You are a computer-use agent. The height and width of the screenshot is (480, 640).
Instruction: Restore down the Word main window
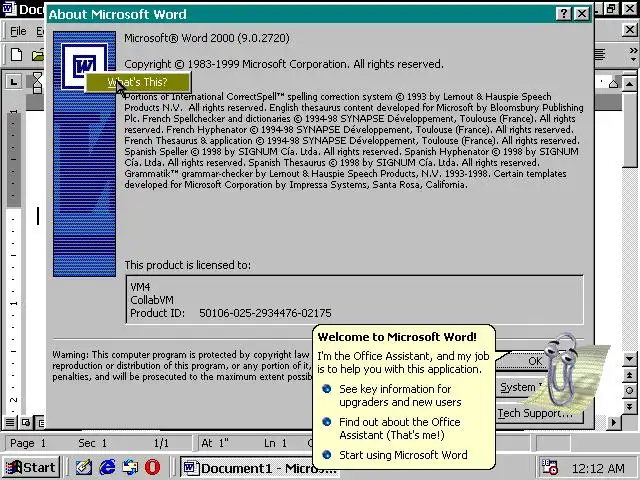click(x=611, y=8)
